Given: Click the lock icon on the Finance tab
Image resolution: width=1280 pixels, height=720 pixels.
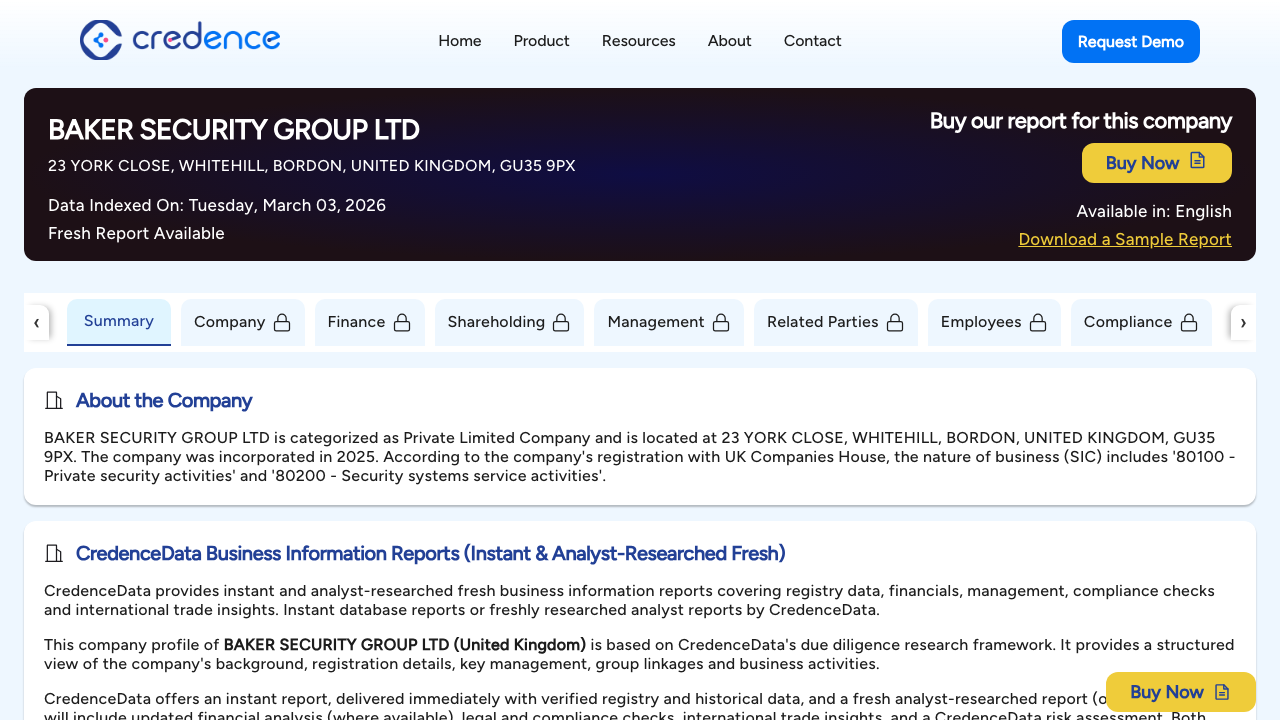Looking at the screenshot, I should pos(402,322).
